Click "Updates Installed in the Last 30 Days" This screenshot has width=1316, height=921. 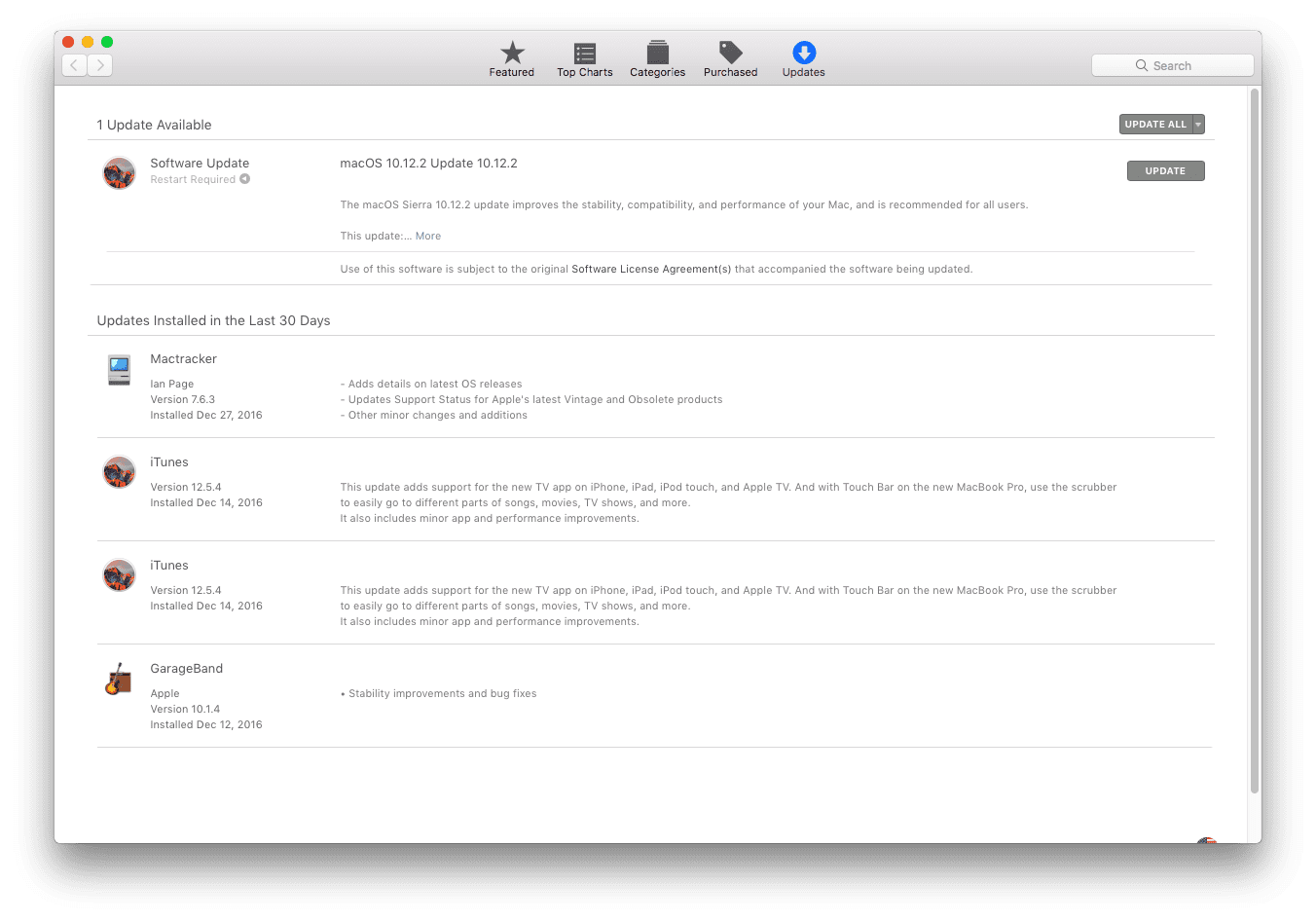[213, 320]
